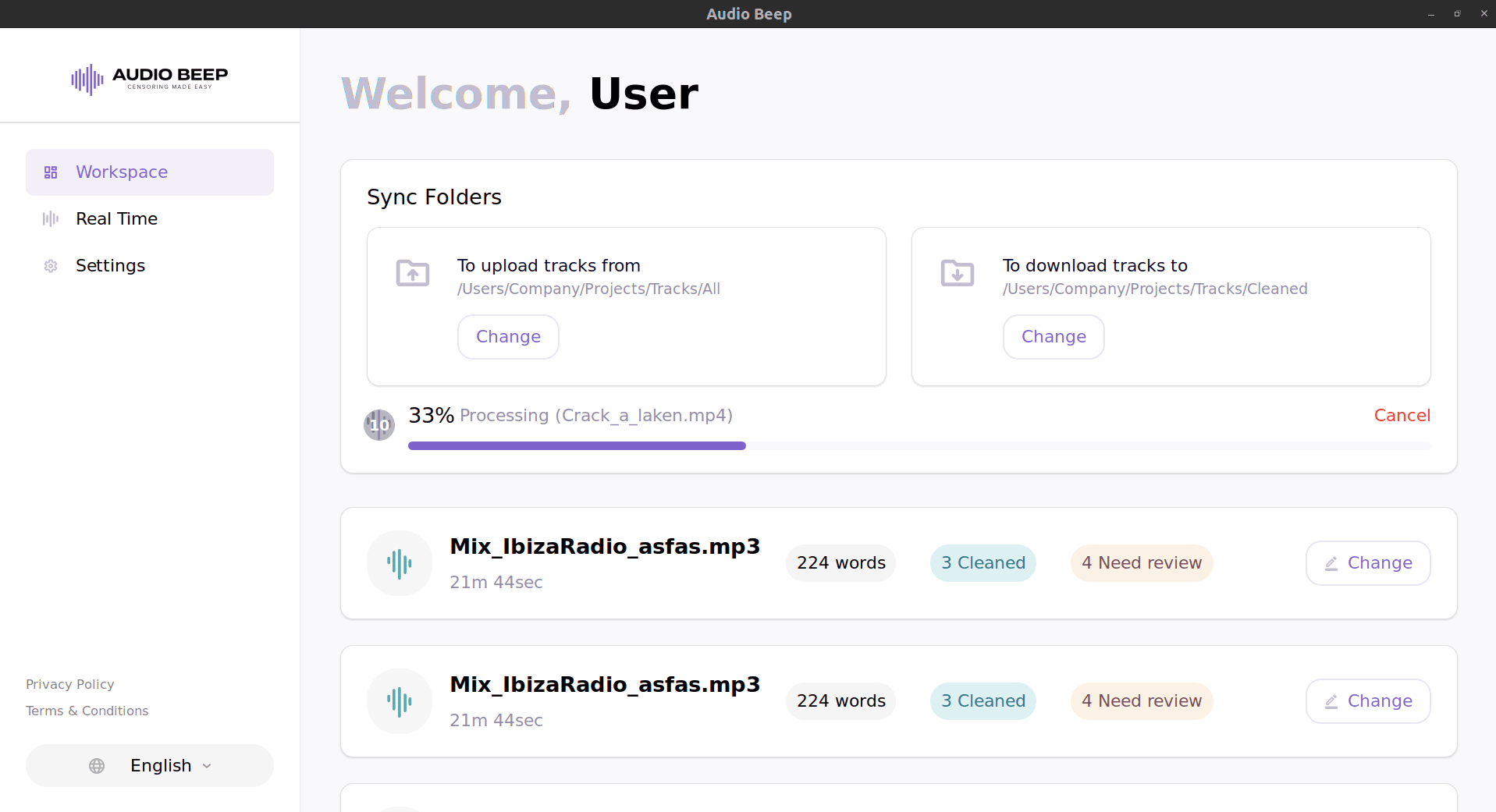Click the second Mix_IbizaRadio track waveform icon

[400, 701]
